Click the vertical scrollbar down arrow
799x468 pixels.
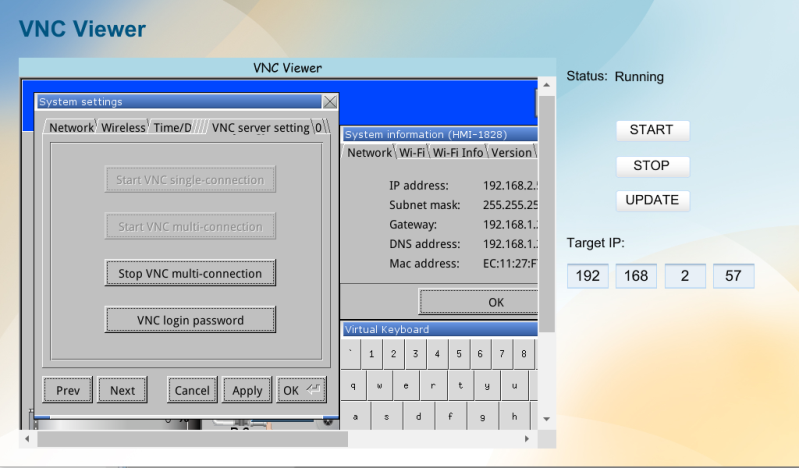pyautogui.click(x=546, y=419)
